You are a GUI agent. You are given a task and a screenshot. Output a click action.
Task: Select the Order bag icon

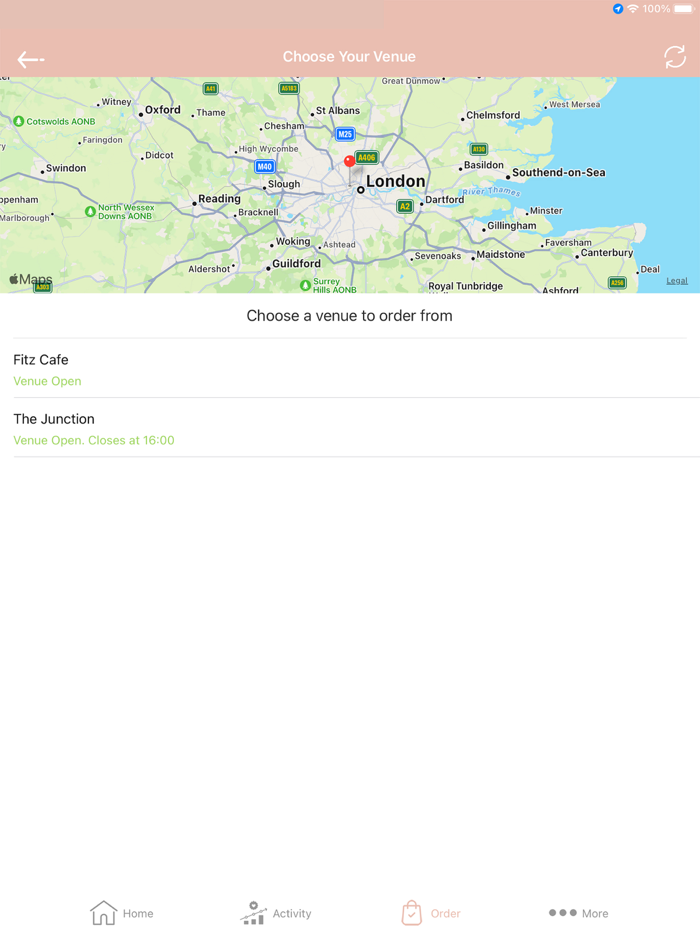pyautogui.click(x=412, y=912)
